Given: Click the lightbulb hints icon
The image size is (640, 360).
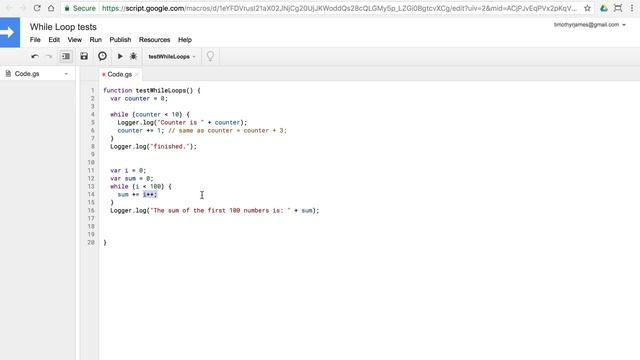Looking at the screenshot, I should click(210, 56).
